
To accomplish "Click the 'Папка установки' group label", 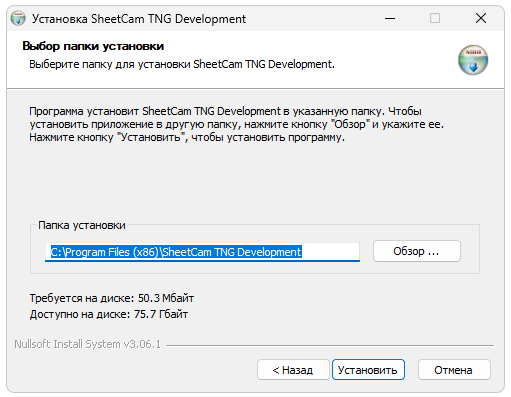I will click(x=82, y=225).
